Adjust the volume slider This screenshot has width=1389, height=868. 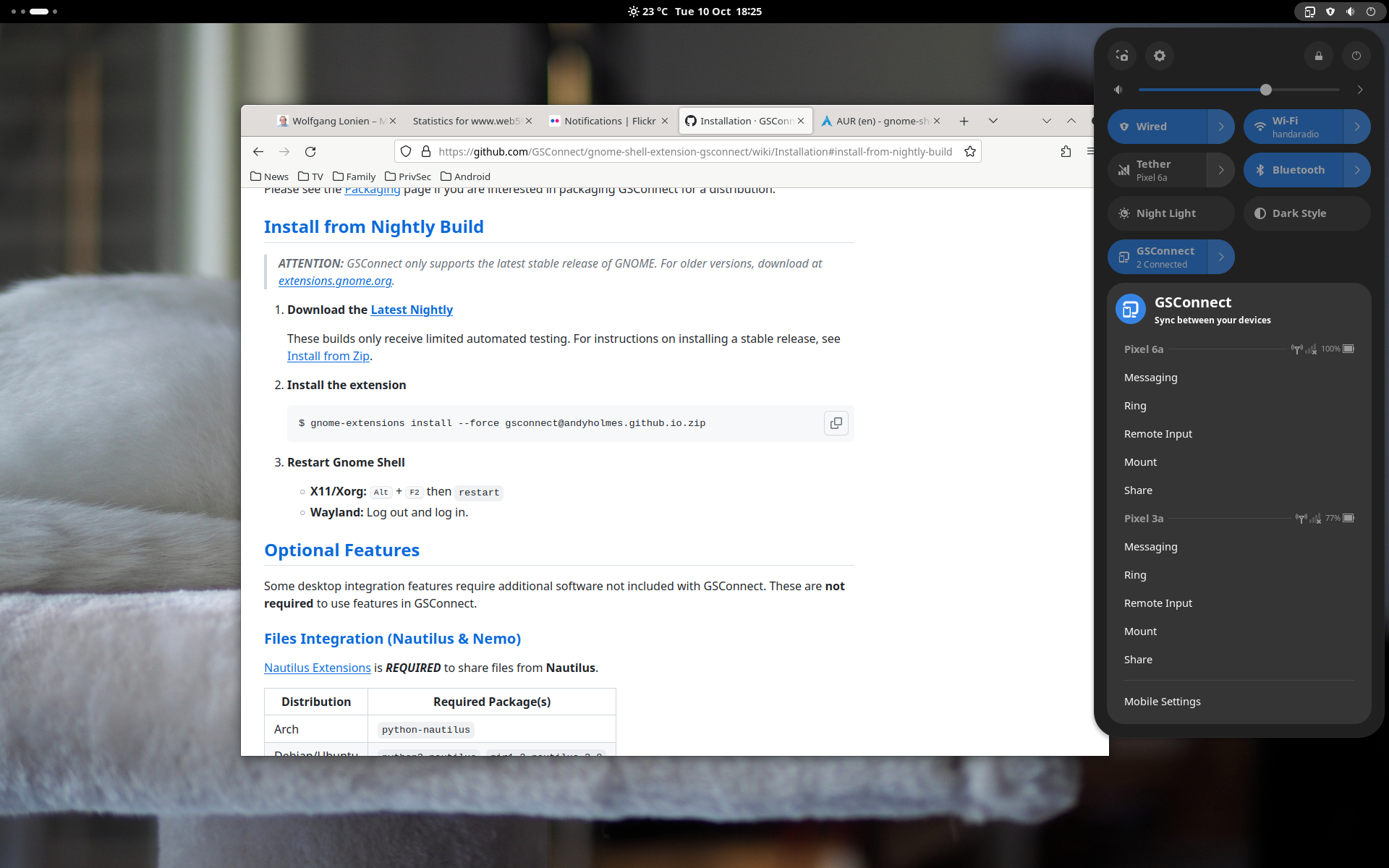1239,90
